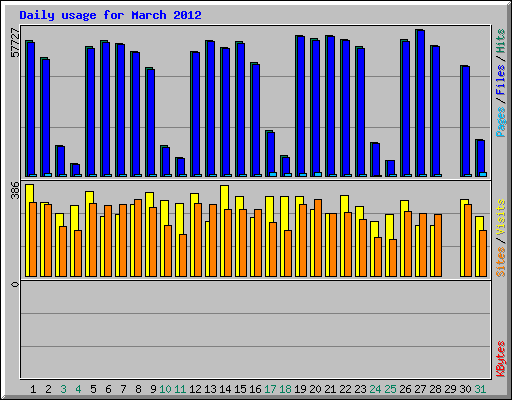Click the cyan 'Pages' legend label

501,122
